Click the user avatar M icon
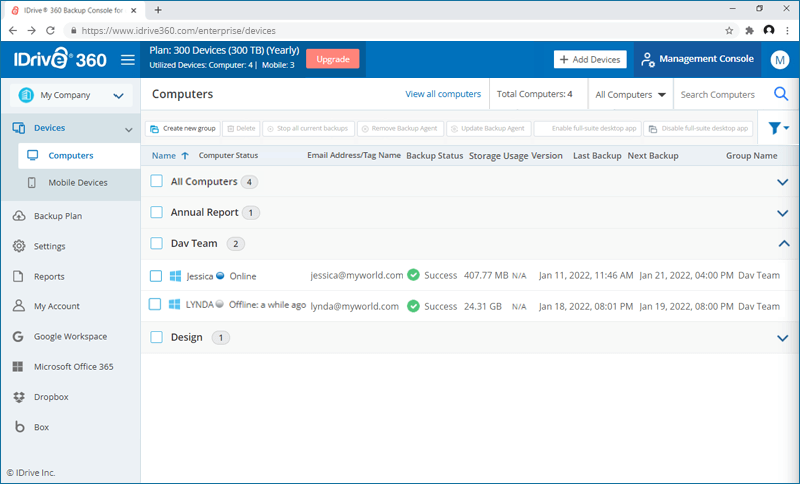Image resolution: width=800 pixels, height=484 pixels. pyautogui.click(x=780, y=60)
